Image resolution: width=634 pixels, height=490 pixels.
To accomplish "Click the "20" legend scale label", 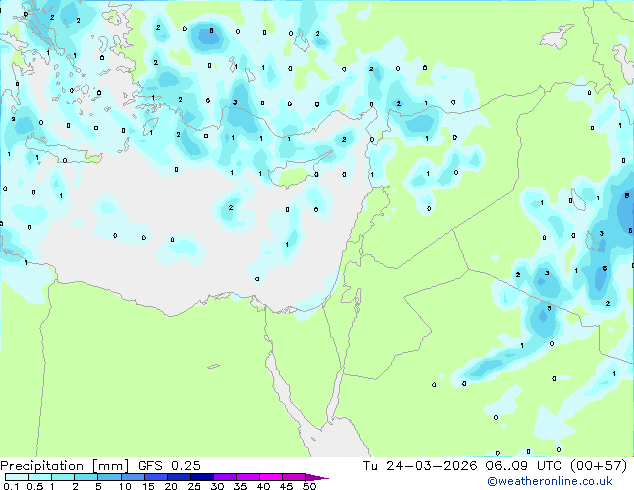I will pos(171,486).
